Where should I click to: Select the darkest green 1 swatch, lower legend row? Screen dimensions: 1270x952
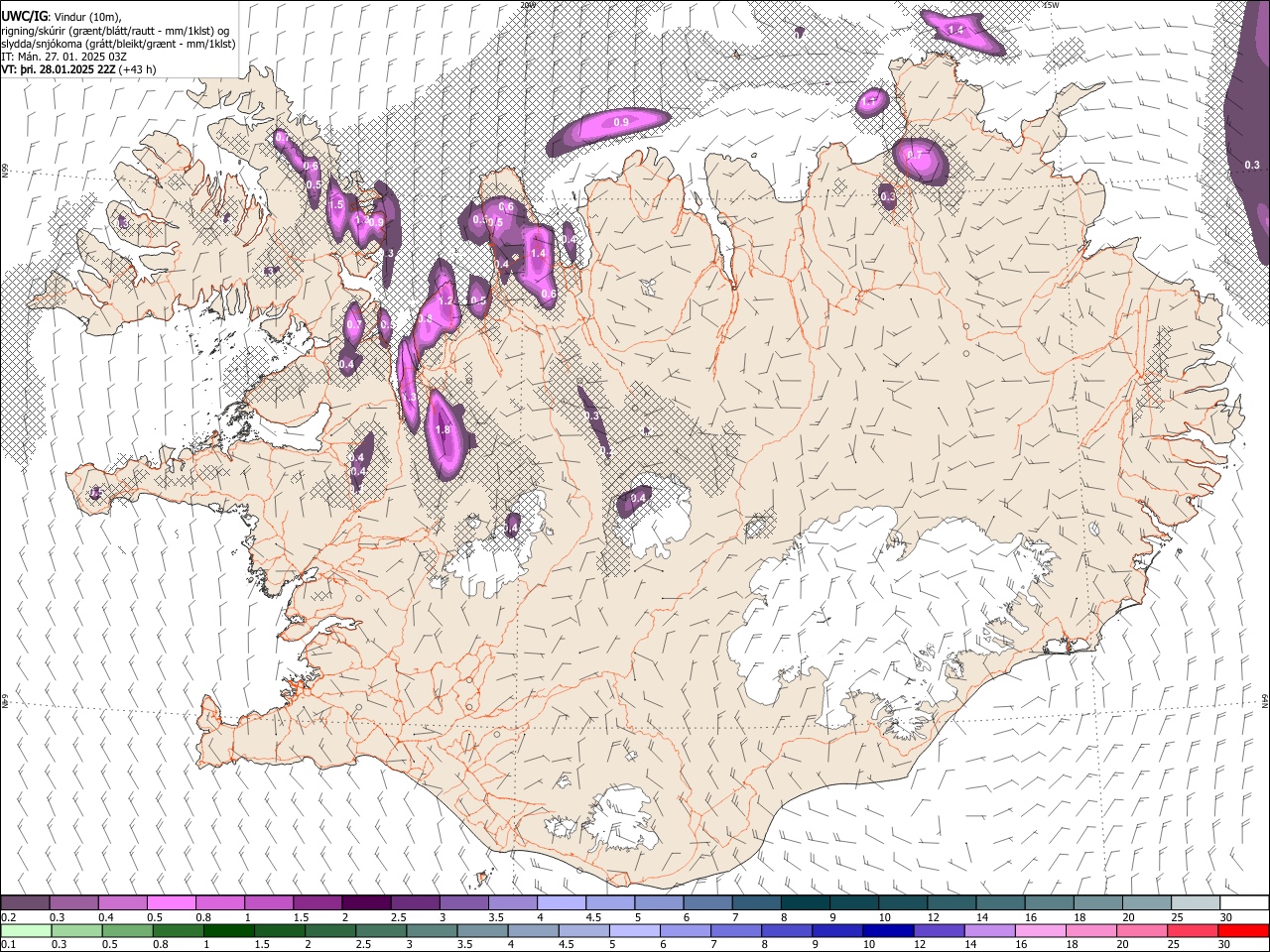coord(229,930)
